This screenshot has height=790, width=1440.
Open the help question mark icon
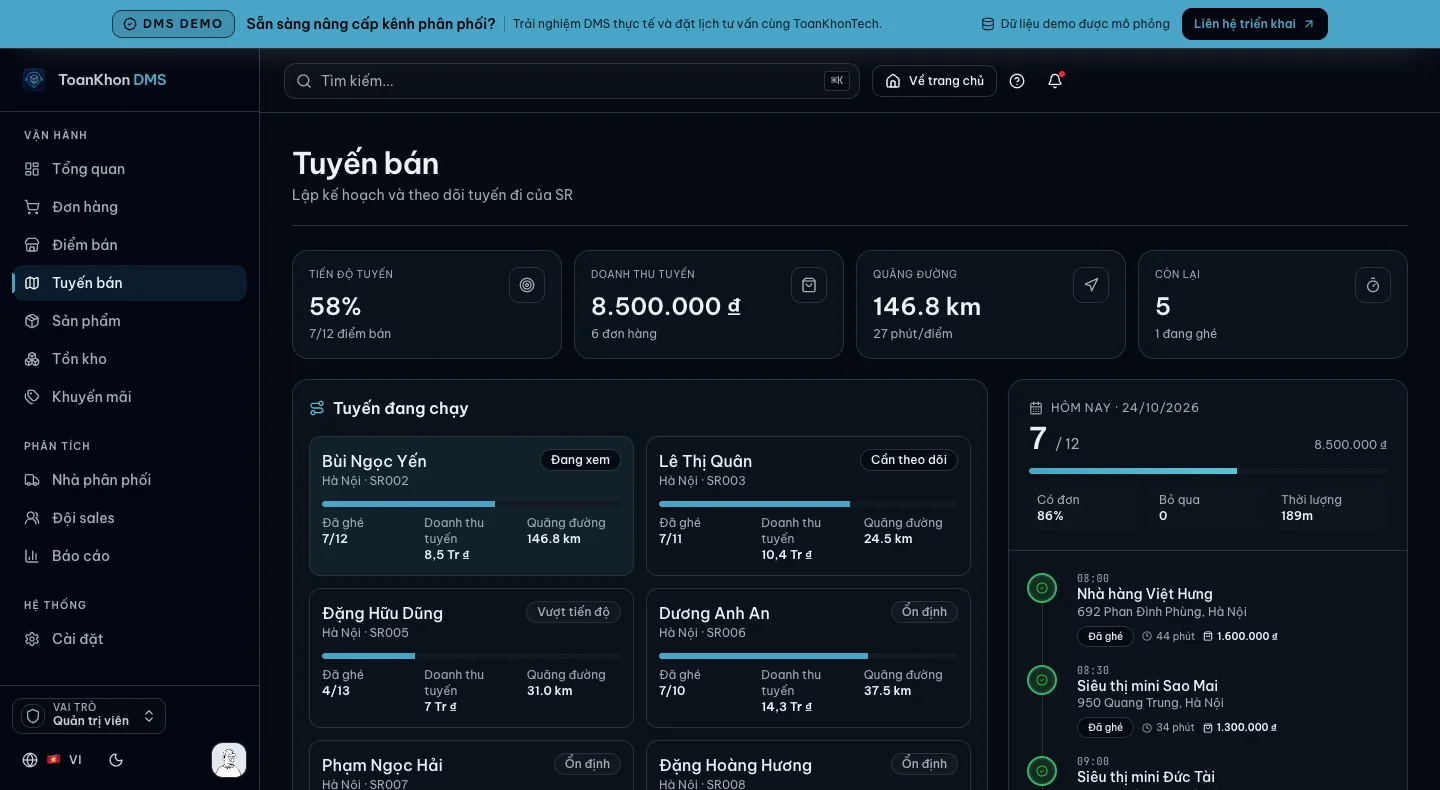coord(1017,81)
